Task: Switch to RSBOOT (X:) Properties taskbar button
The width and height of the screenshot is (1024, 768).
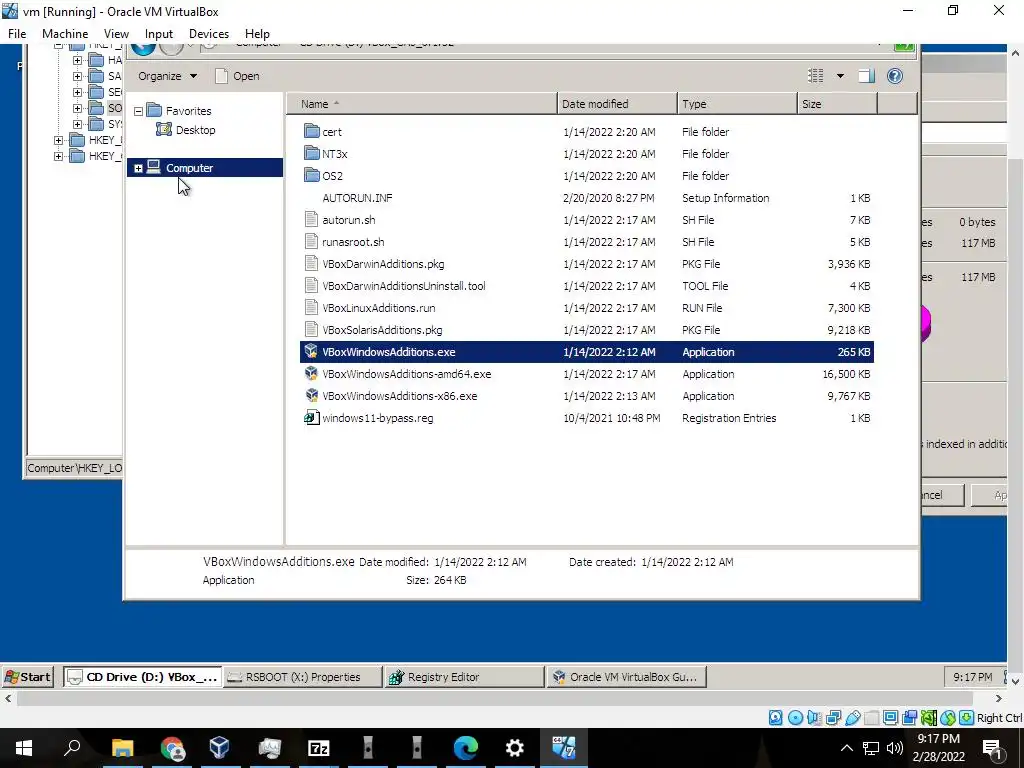Action: tap(303, 677)
